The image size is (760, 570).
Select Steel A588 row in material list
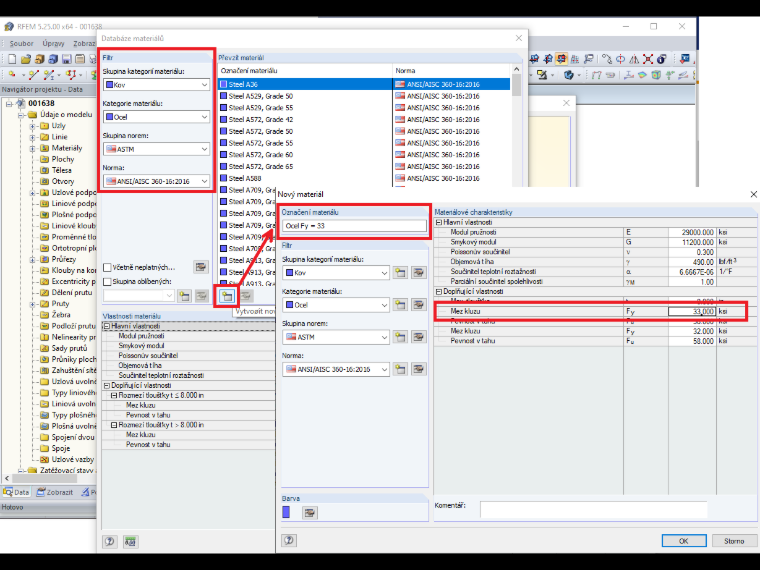(364, 178)
